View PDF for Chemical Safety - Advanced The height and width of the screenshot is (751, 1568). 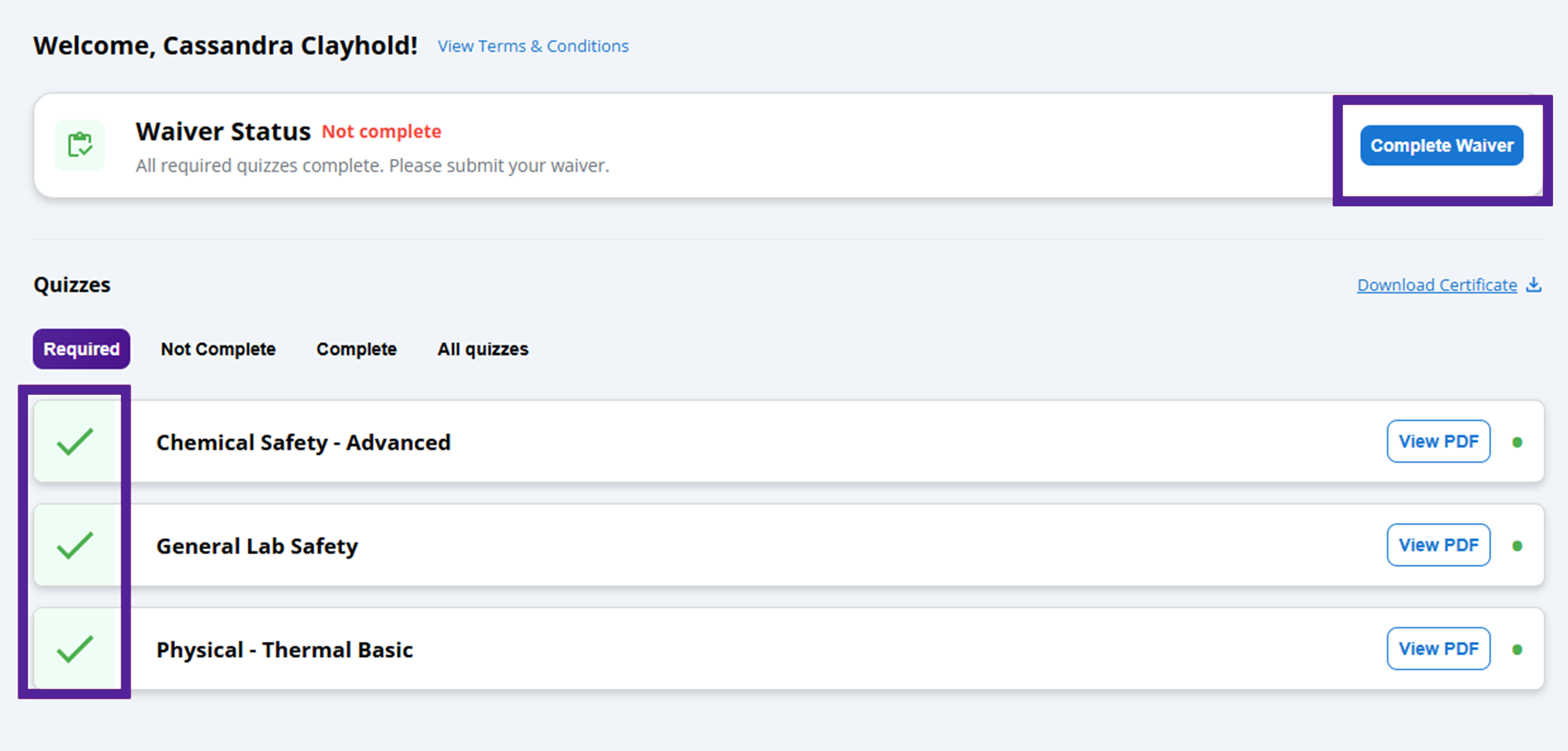[x=1438, y=441]
